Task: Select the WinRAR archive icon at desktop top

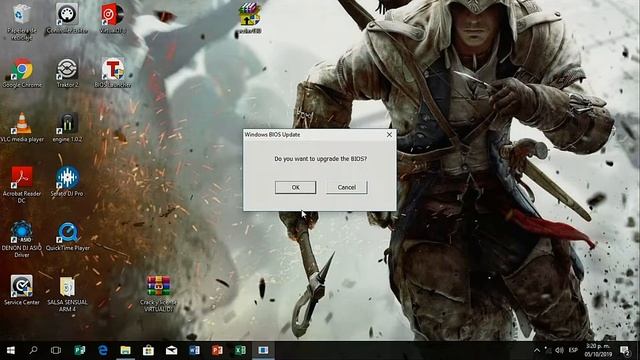Action: point(249,18)
